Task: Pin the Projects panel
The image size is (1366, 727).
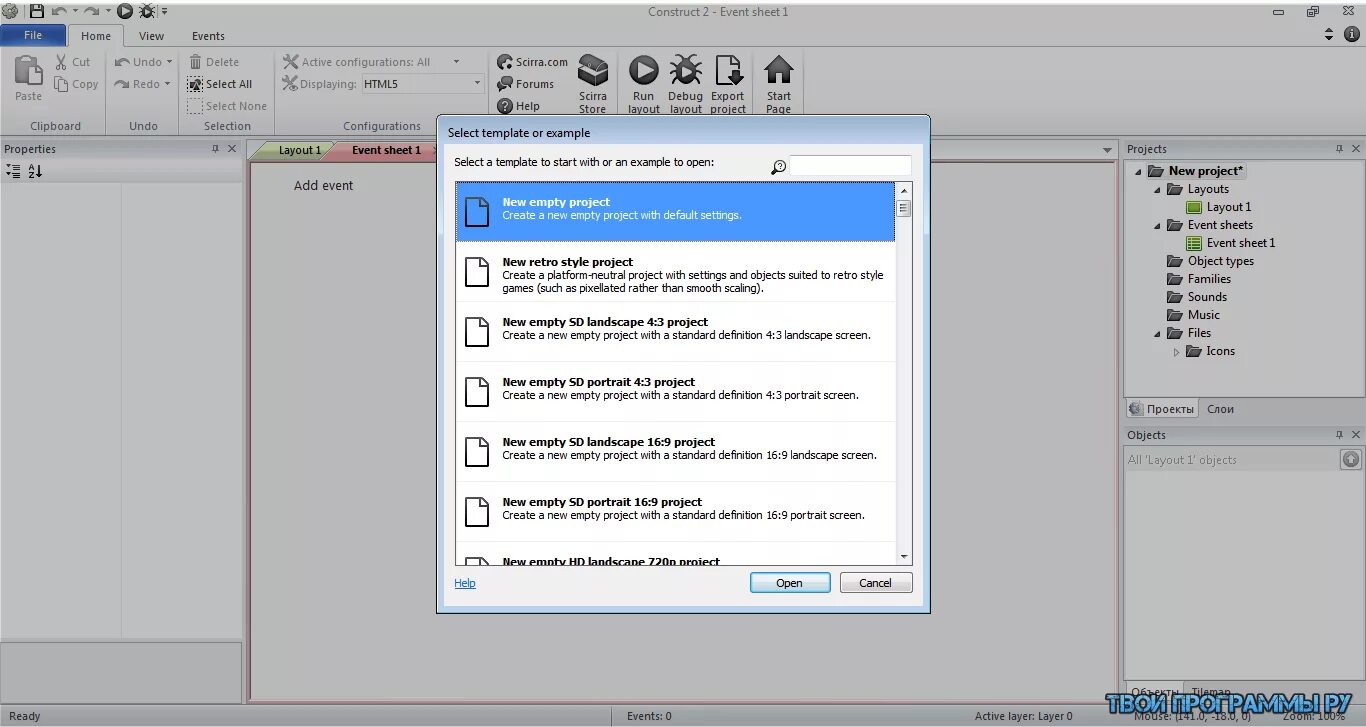Action: coord(1339,149)
